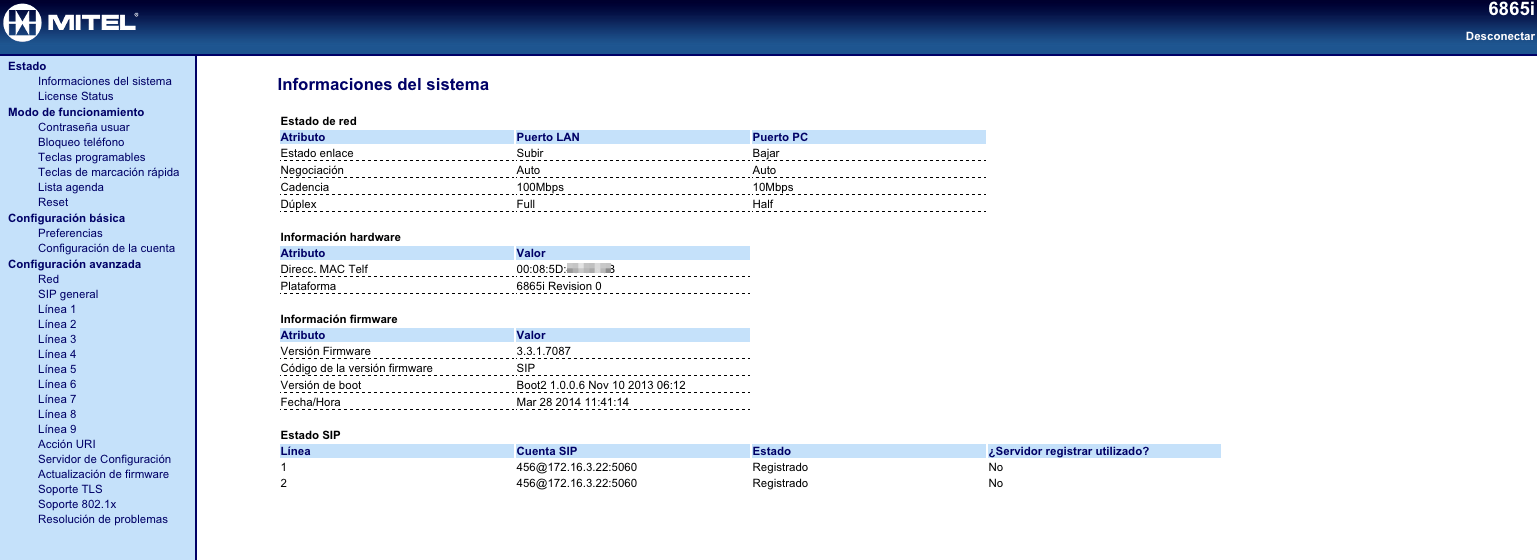Open Resolución de problemas page
The image size is (1537, 560).
[102, 519]
